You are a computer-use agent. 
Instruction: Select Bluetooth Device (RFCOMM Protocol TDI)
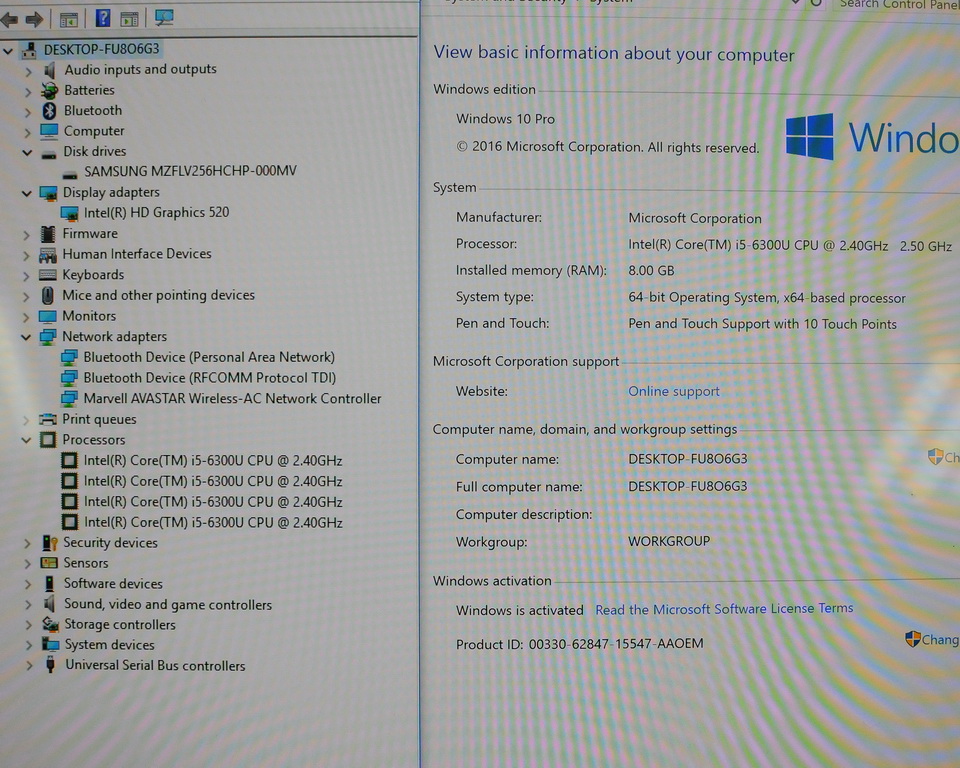tap(209, 378)
